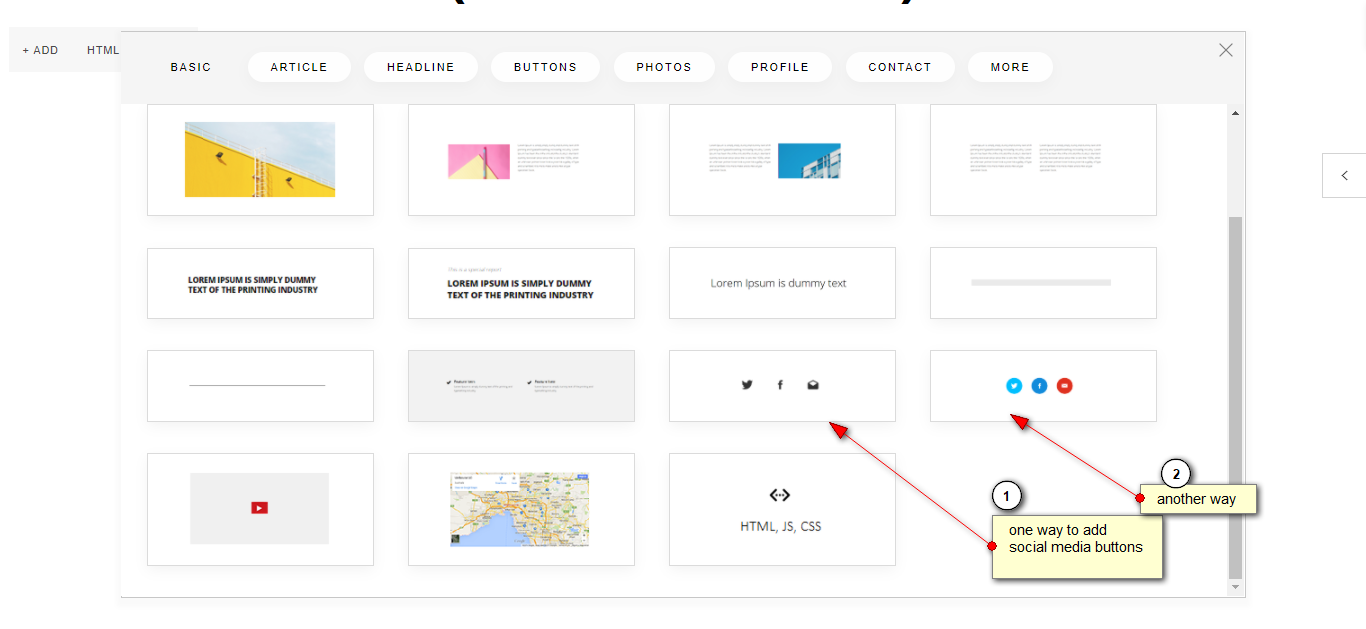Click the + ADD button
The width and height of the screenshot is (1366, 629).
pos(41,50)
